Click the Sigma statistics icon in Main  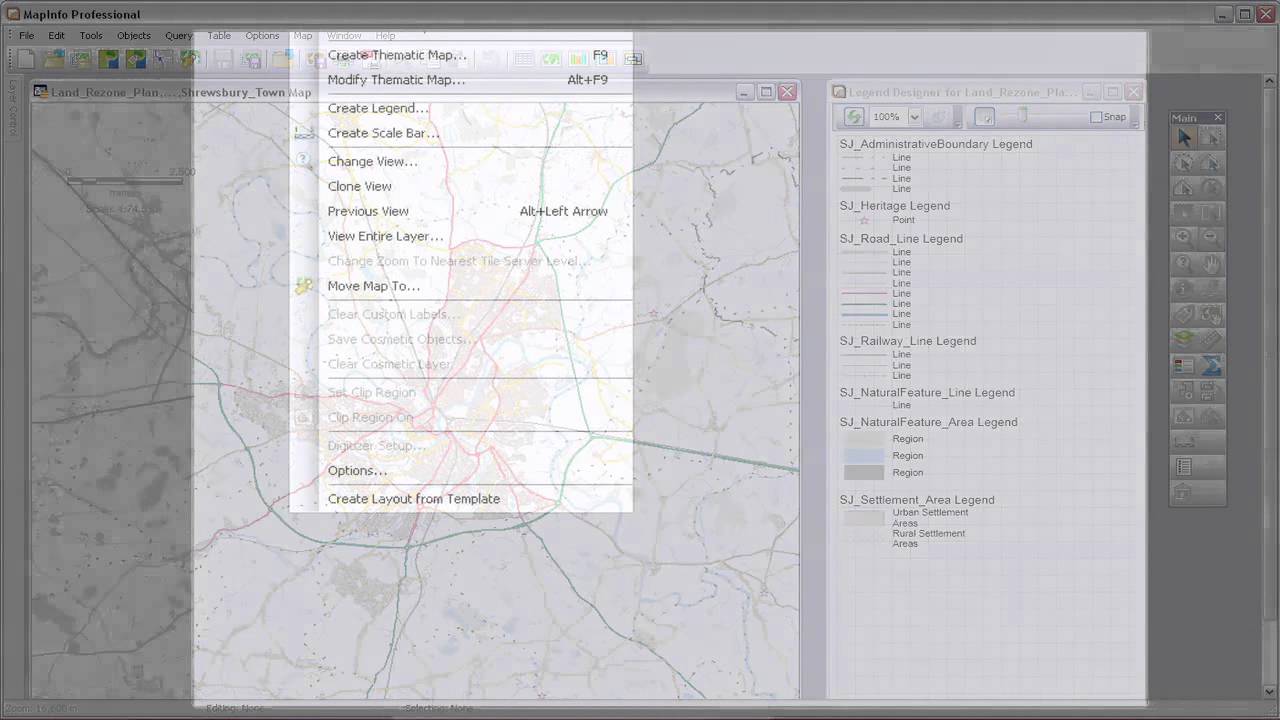pyautogui.click(x=1211, y=366)
